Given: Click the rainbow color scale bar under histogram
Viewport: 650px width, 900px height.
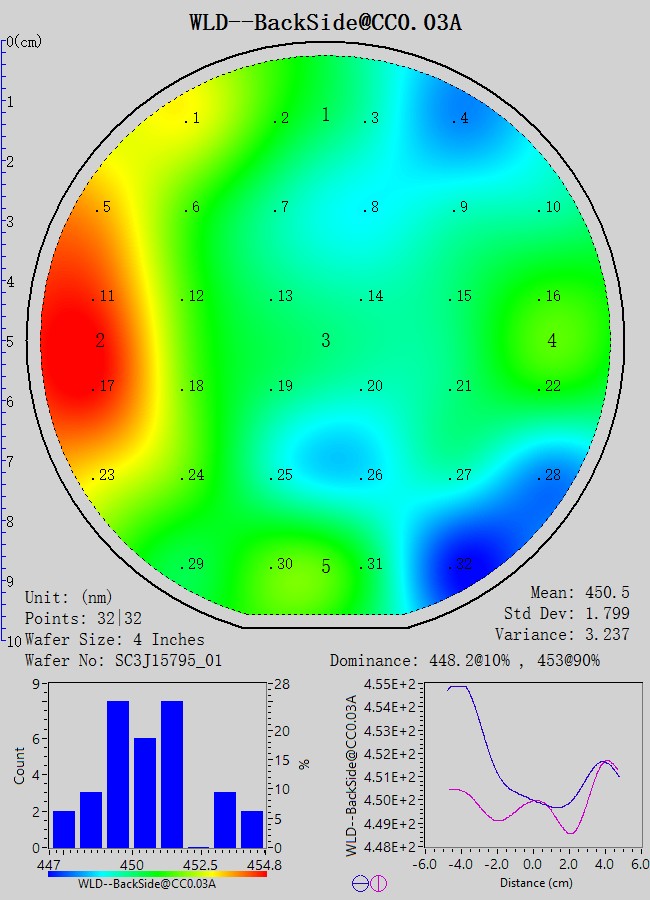Looking at the screenshot, I should coord(157,873).
